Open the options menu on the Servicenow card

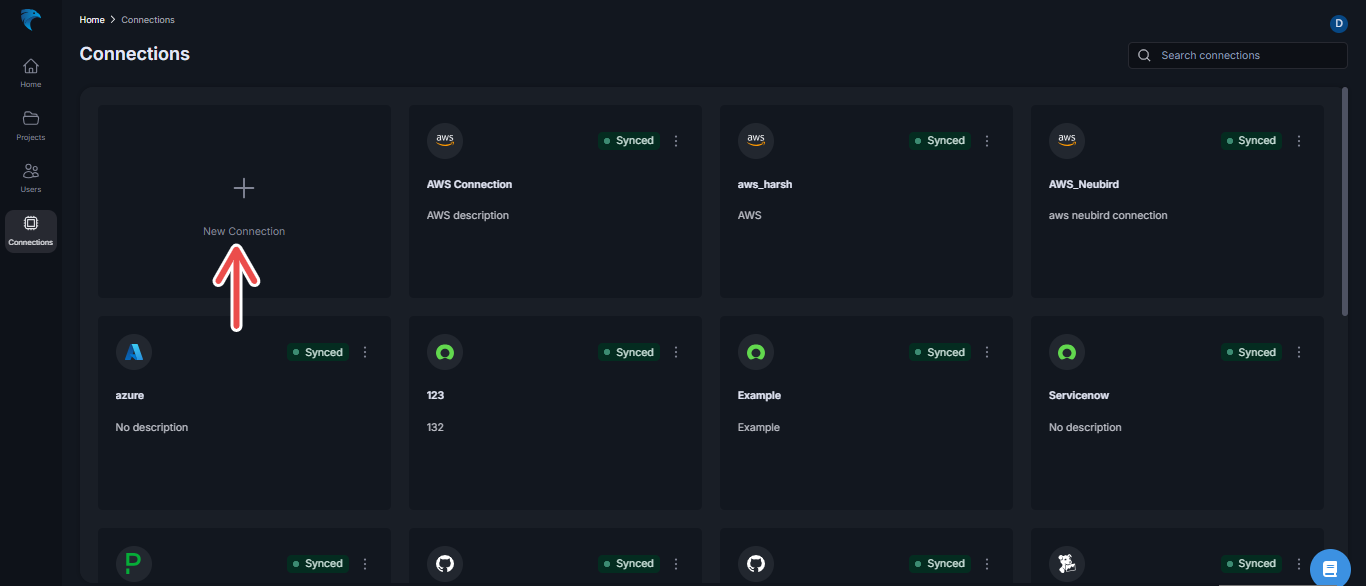pos(1298,352)
